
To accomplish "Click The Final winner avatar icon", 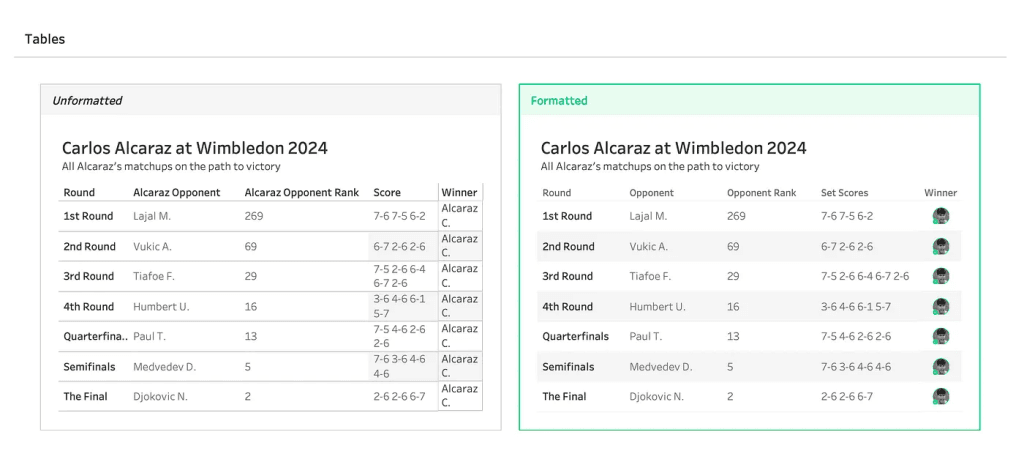I will coord(940,396).
